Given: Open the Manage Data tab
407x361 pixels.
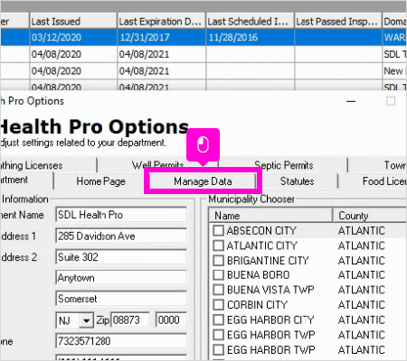Looking at the screenshot, I should [x=202, y=181].
